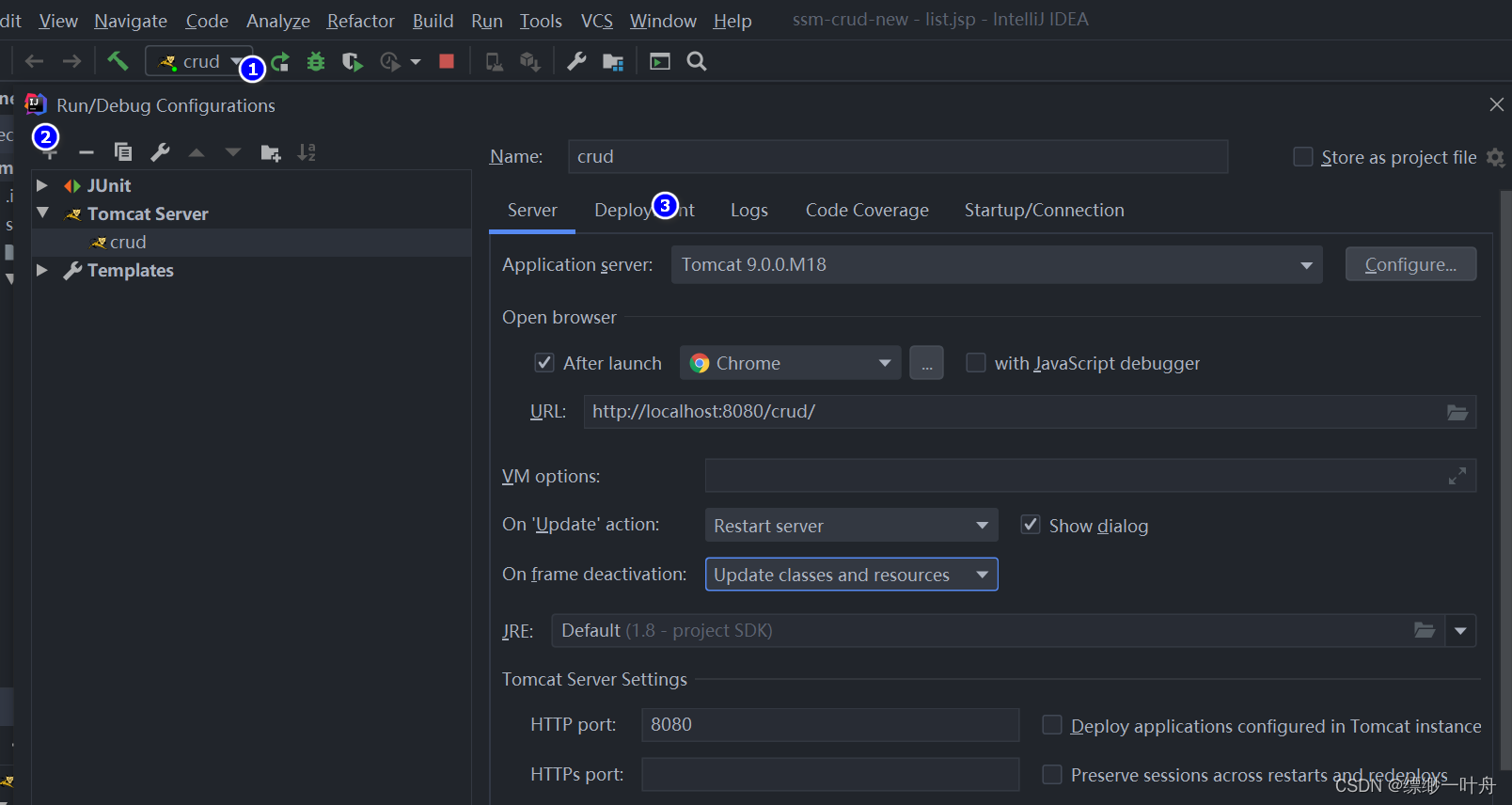This screenshot has height=805, width=1512.
Task: Stop the running server with red square
Action: click(447, 61)
